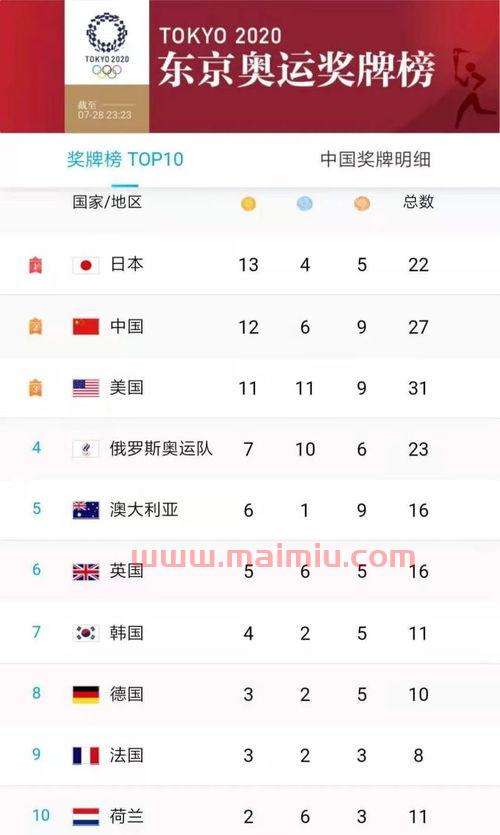
Task: Click the Tokyo 2020 Olympic logo
Action: pos(107,45)
